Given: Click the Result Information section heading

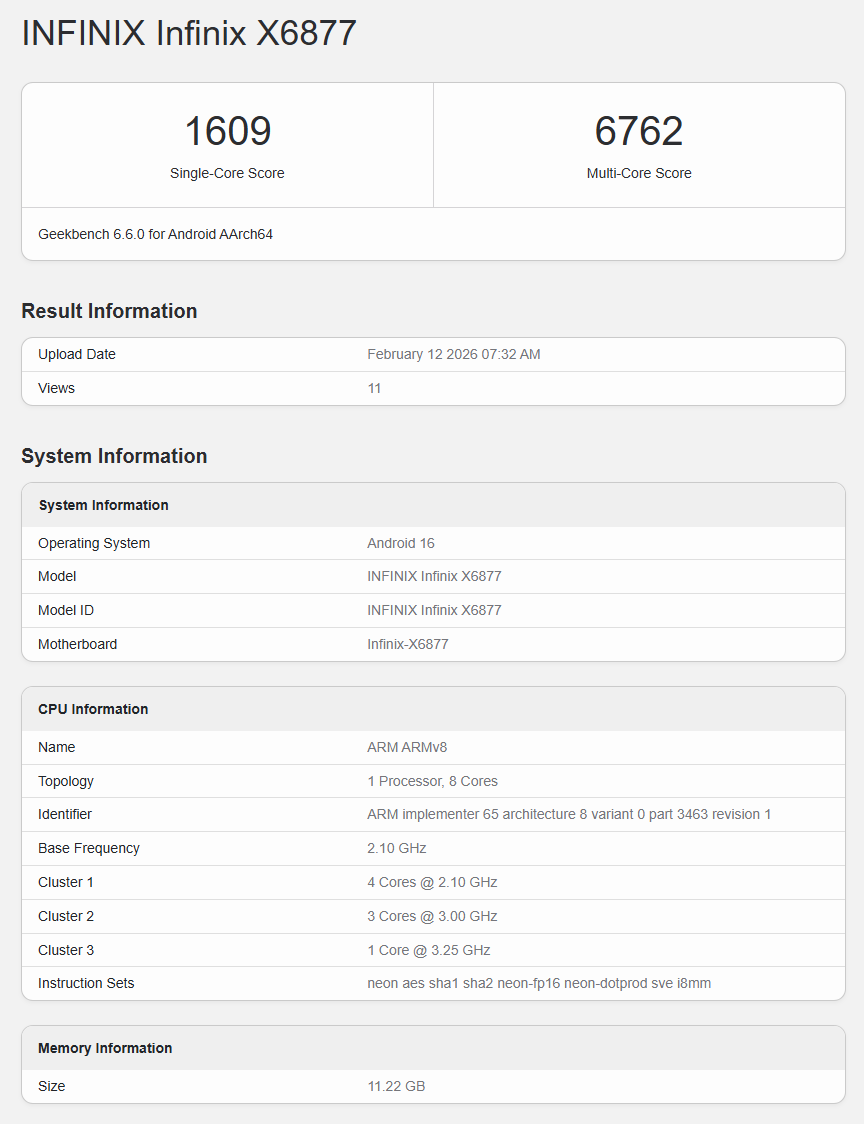Looking at the screenshot, I should (x=109, y=311).
